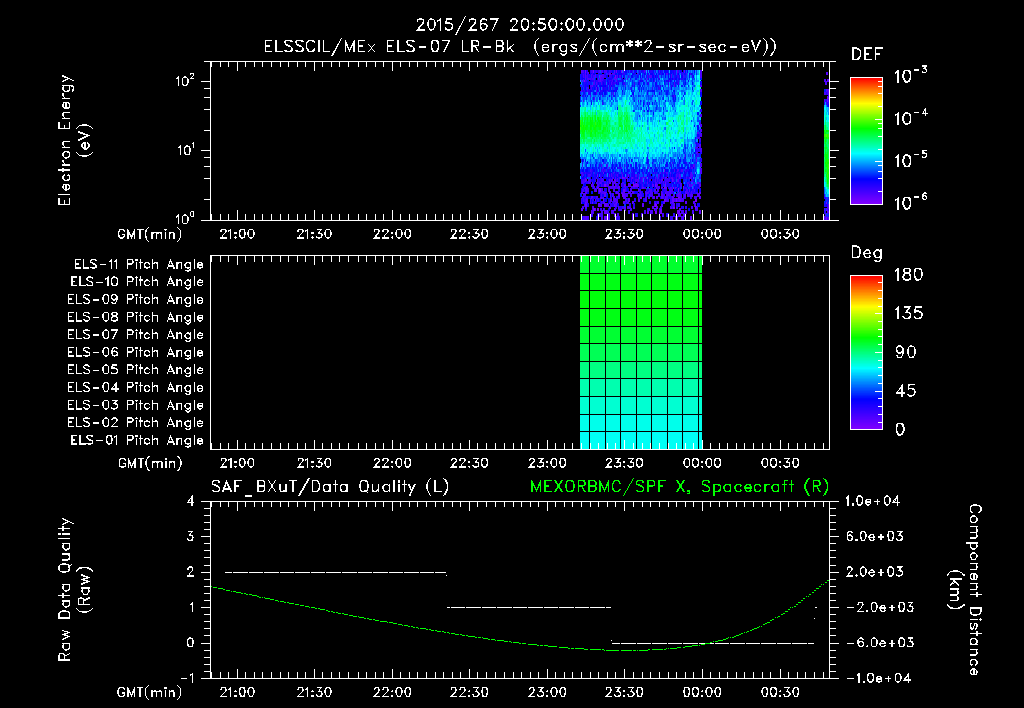The width and height of the screenshot is (1024, 708).
Task: Click the 6.0e+03 right axis value
Action: pyautogui.click(x=875, y=537)
